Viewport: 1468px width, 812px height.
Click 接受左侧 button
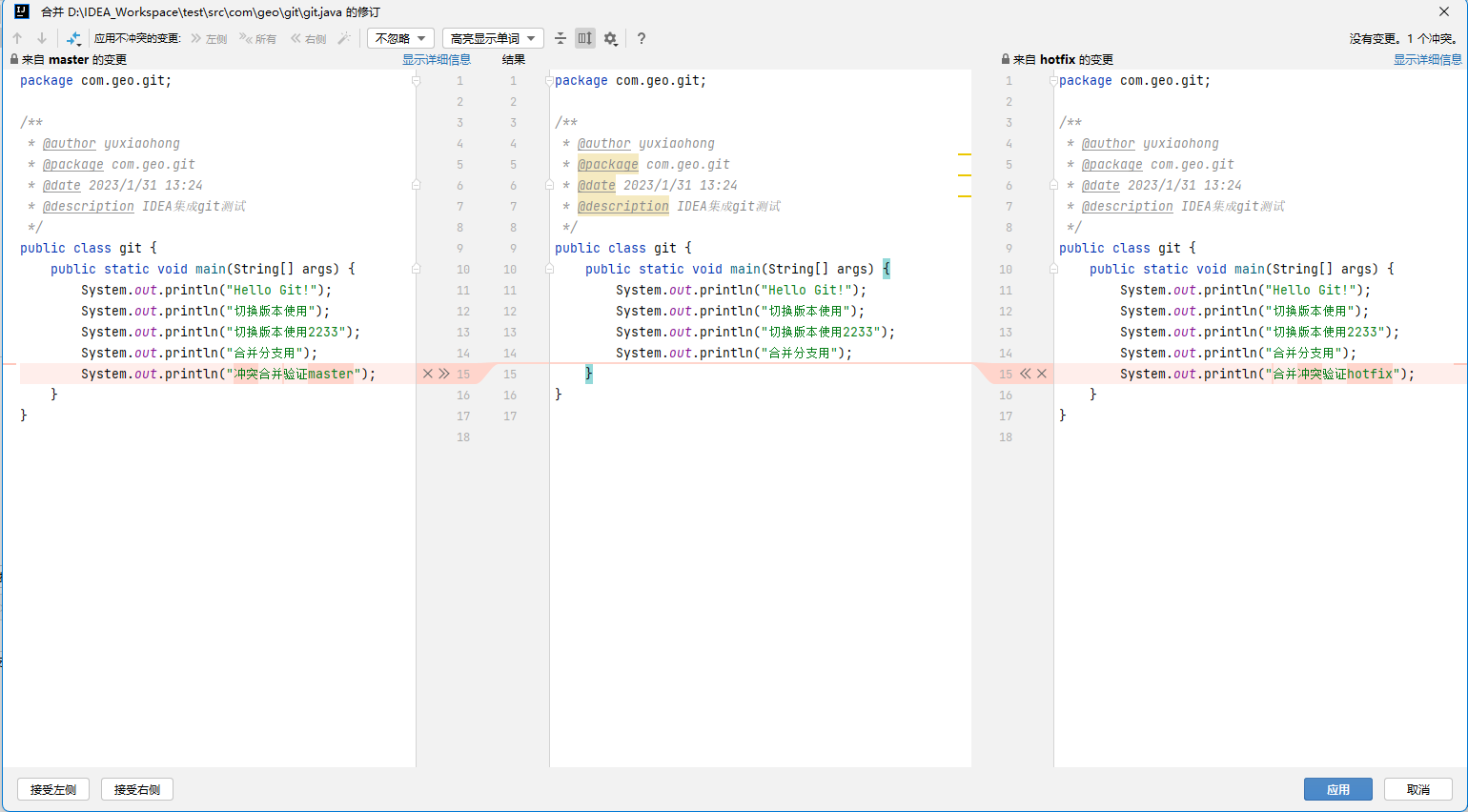(53, 789)
